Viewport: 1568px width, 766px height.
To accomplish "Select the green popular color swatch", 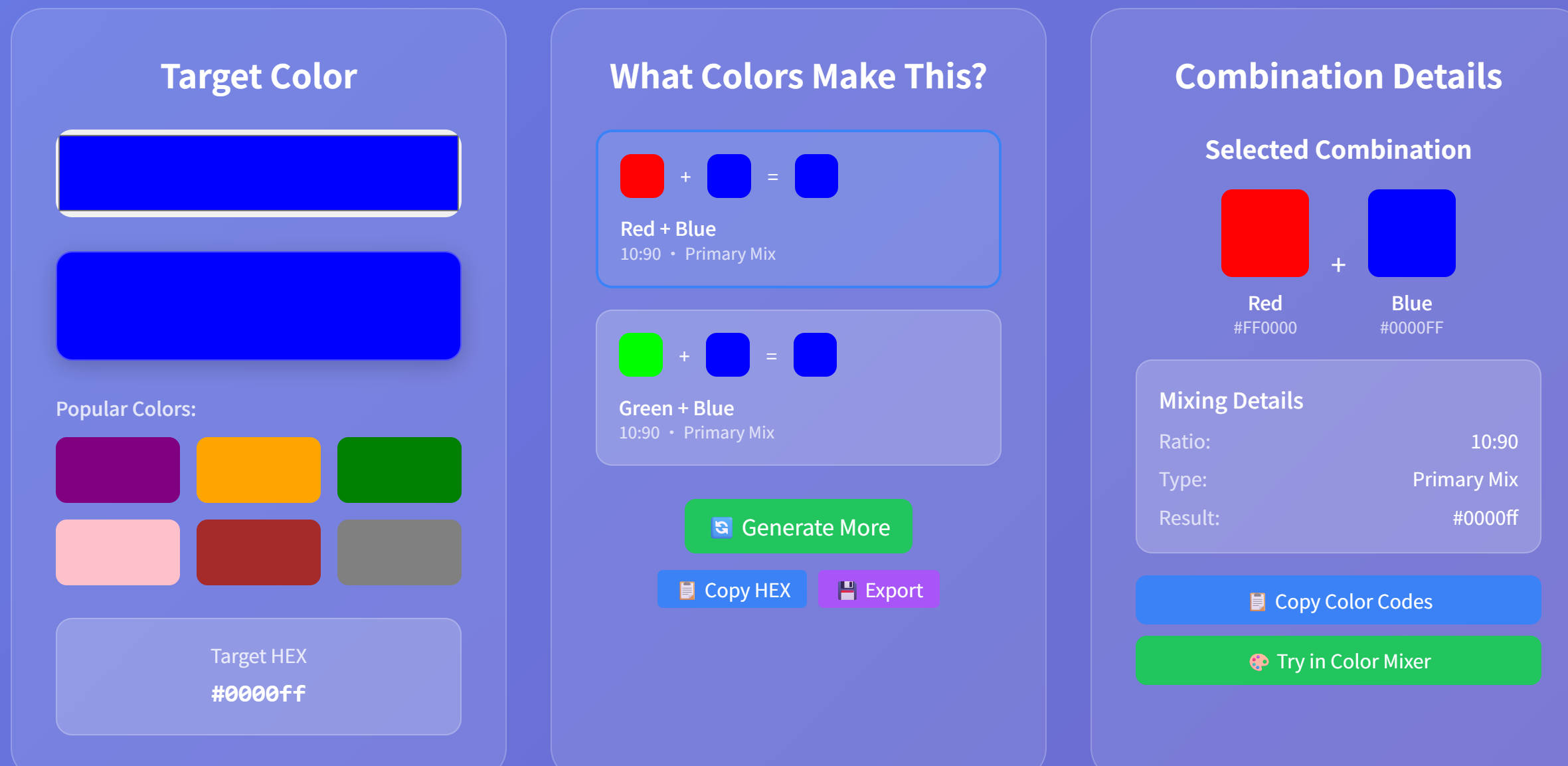I will (399, 470).
